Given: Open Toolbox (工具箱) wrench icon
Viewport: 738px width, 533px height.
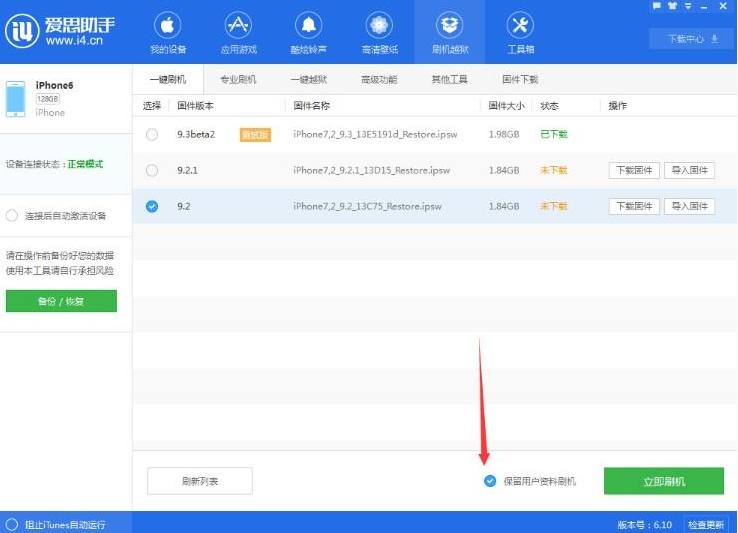Looking at the screenshot, I should pos(520,25).
